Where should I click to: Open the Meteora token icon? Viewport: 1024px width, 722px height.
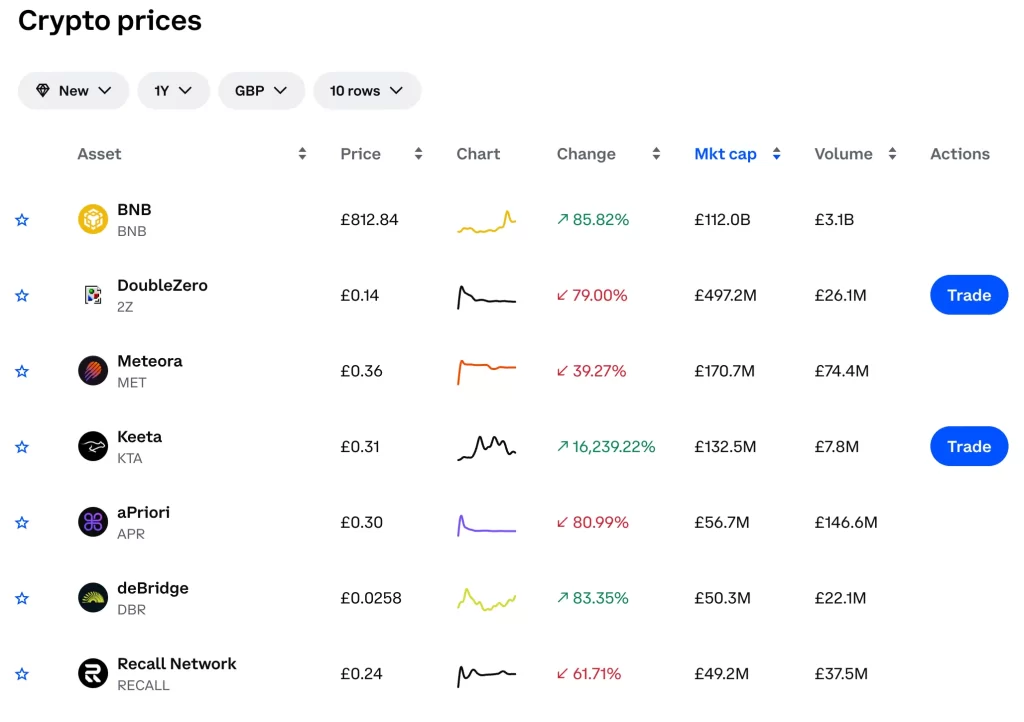coord(93,371)
